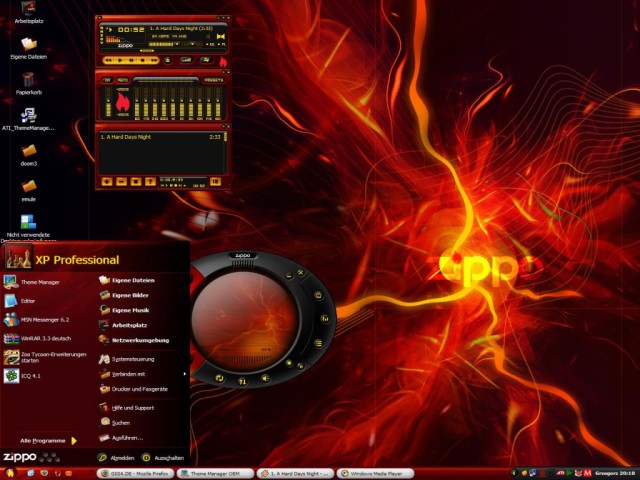Play the track in Winamp
640x480 pixels.
[120, 60]
